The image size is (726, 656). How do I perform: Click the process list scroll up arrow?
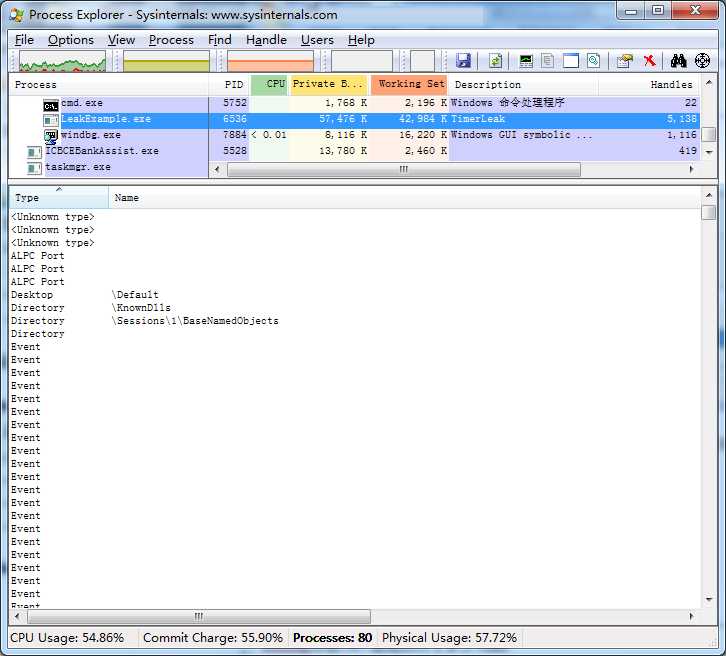point(709,83)
